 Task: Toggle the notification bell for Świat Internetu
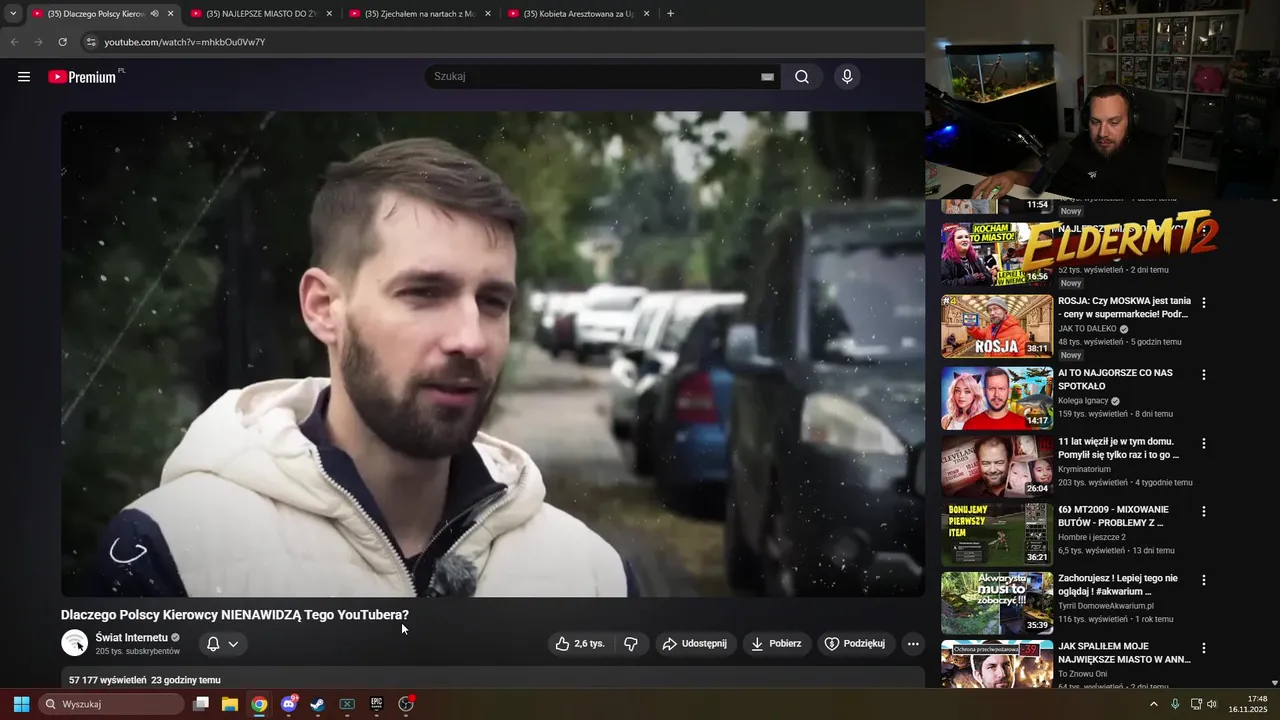tap(213, 644)
